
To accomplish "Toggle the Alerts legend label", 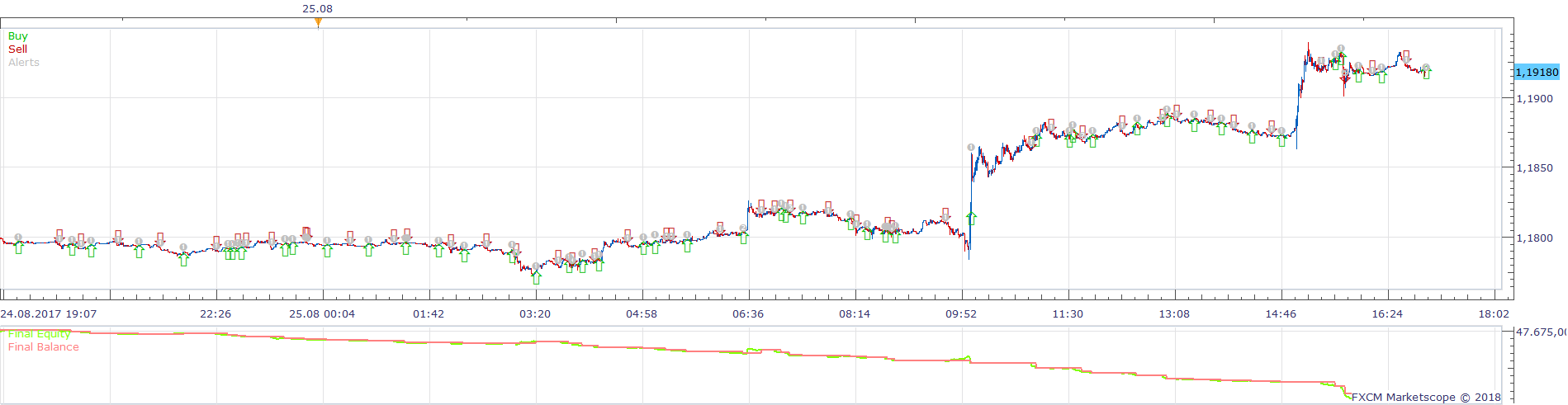I will point(24,63).
